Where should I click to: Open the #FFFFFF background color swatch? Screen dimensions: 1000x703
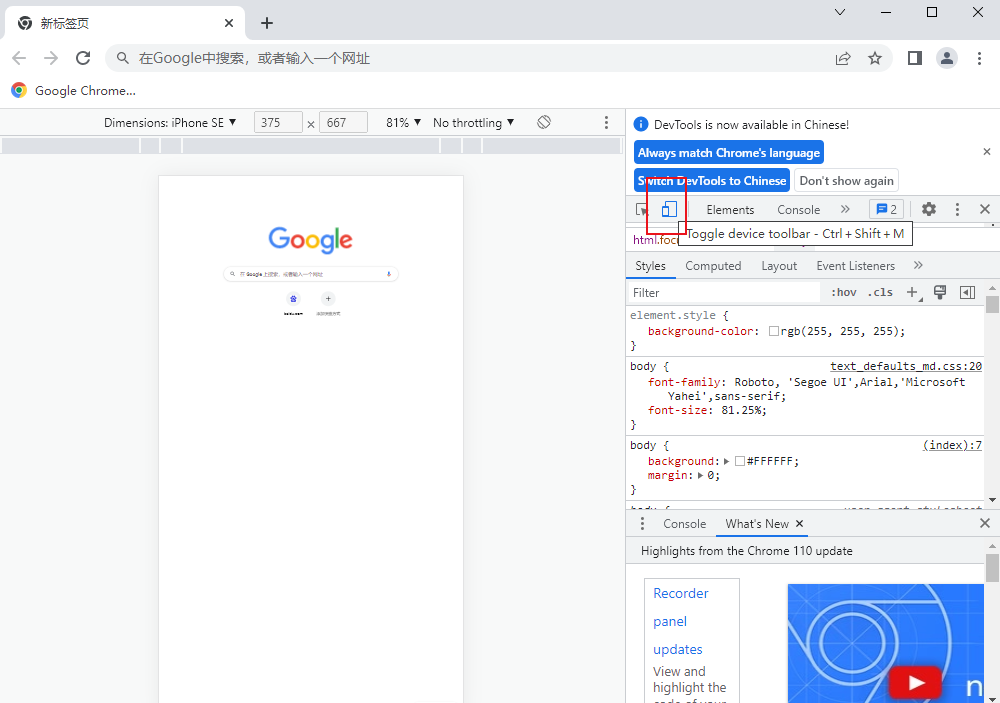coord(740,461)
